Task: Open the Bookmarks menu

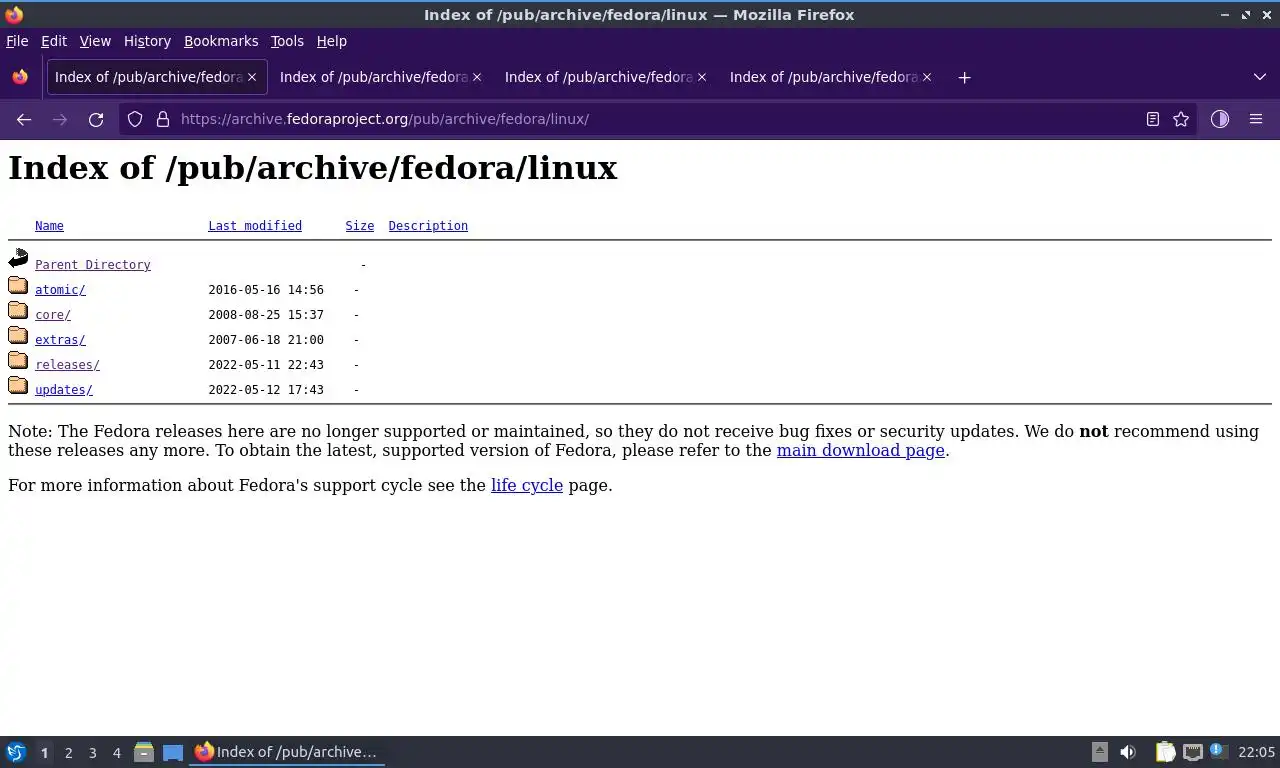Action: point(221,41)
